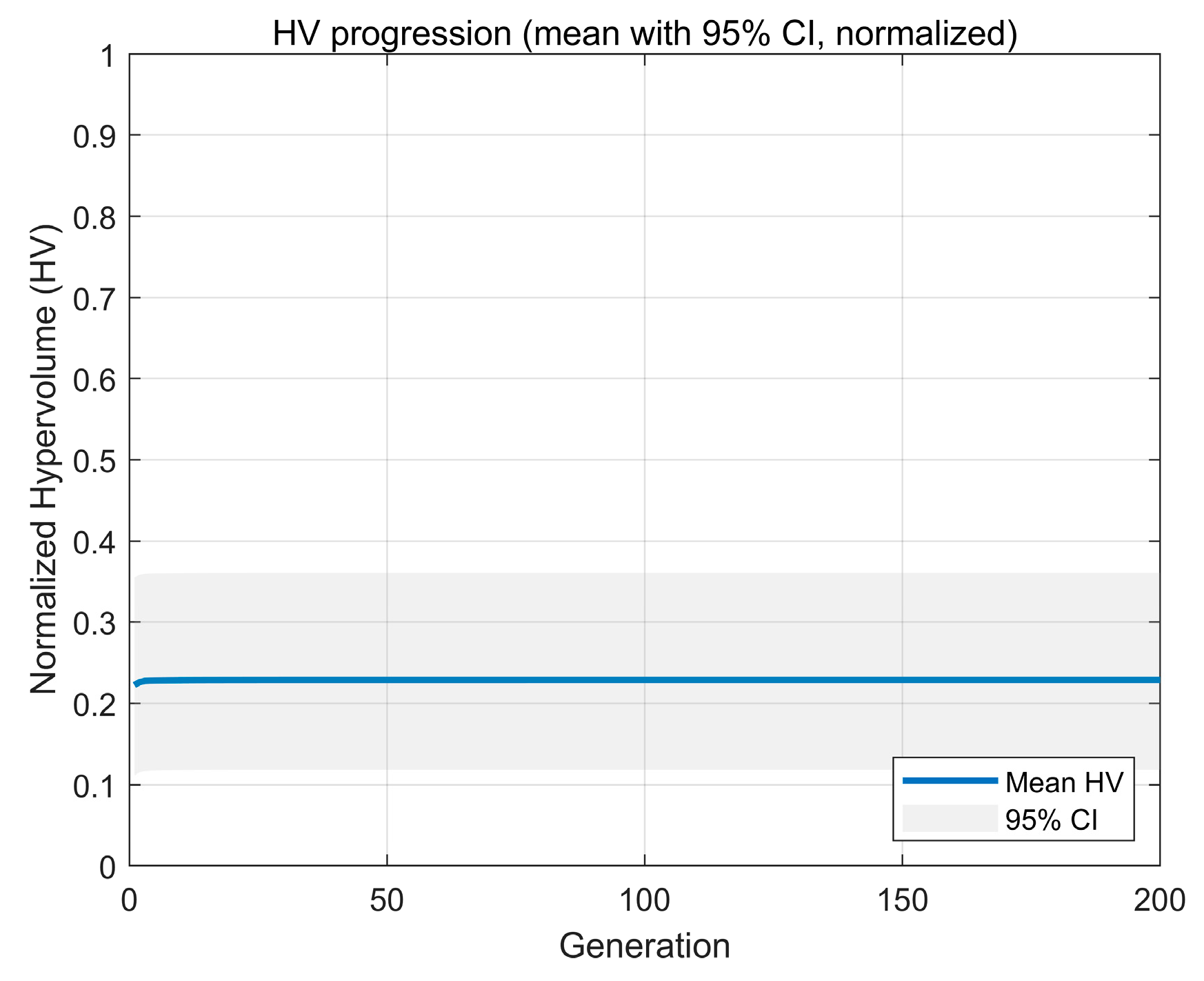Click the y-axis tick label 0.5

pyautogui.click(x=94, y=461)
